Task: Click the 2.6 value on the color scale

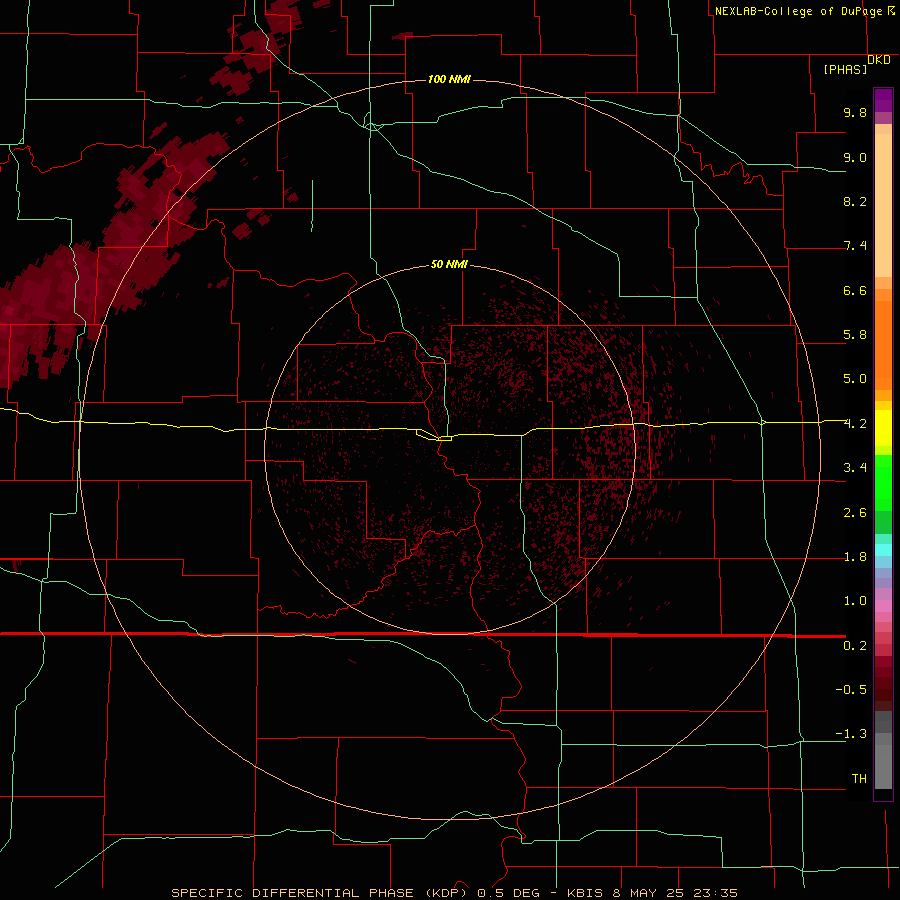Action: tap(855, 513)
